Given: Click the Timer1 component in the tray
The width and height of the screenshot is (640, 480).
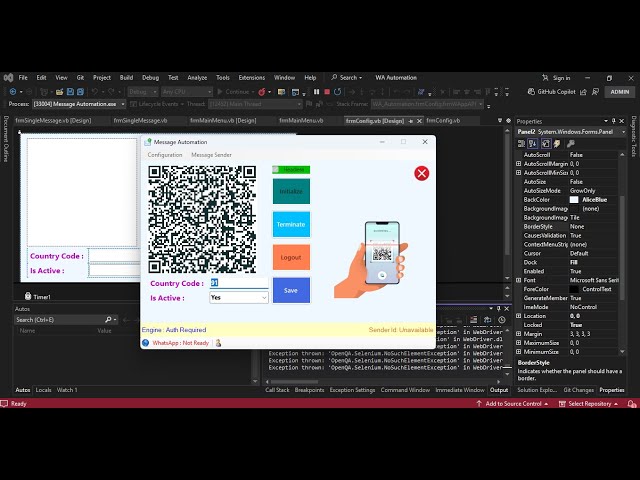Looking at the screenshot, I should 38,297.
